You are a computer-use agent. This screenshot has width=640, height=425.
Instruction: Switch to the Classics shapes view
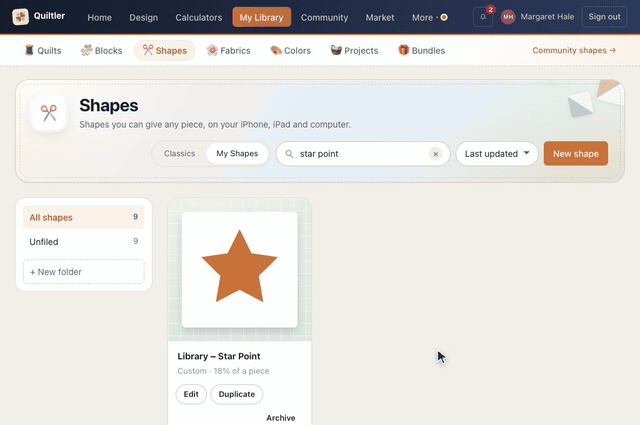point(180,154)
